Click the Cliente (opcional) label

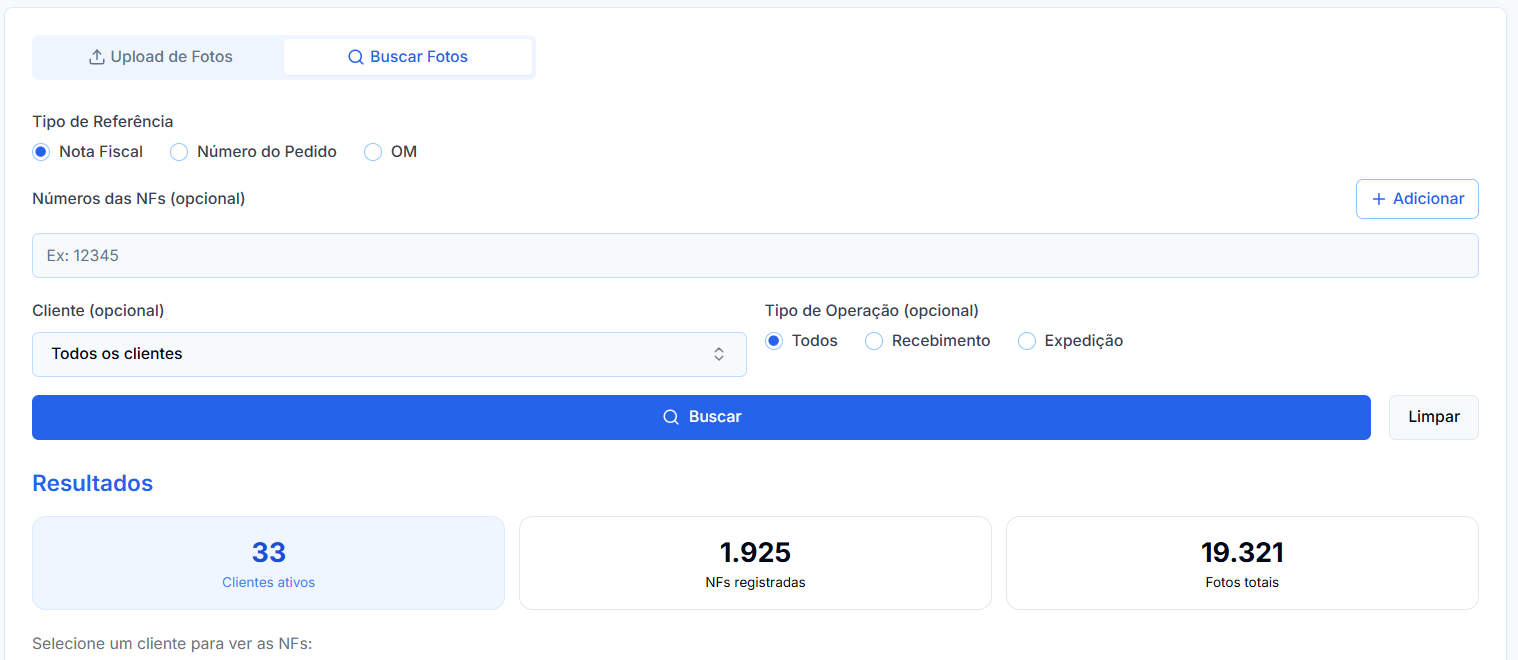[98, 310]
